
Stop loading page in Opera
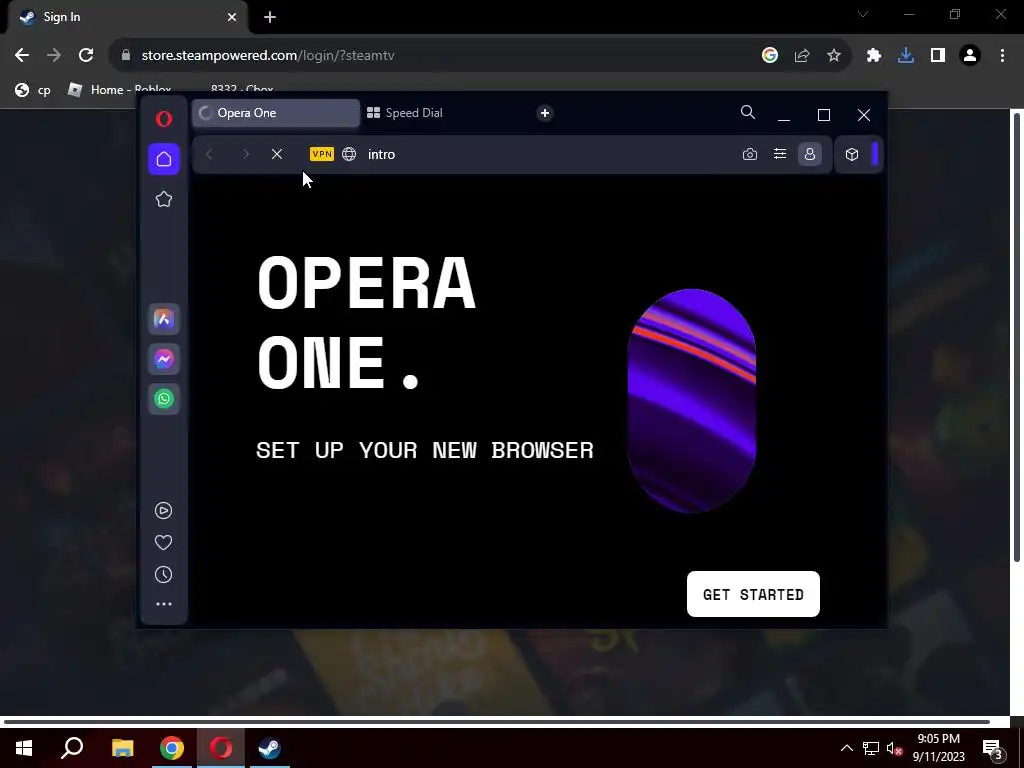(x=277, y=154)
